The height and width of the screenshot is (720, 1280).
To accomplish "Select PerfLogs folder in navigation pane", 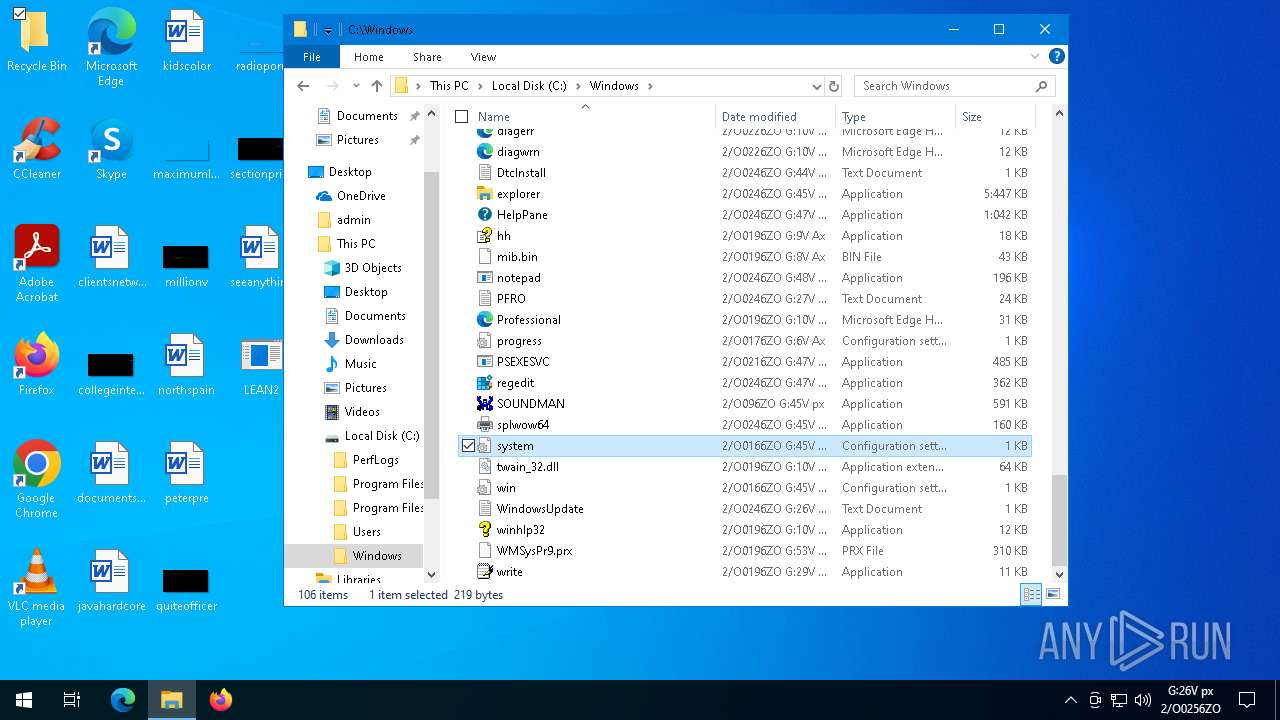I will tap(376, 460).
